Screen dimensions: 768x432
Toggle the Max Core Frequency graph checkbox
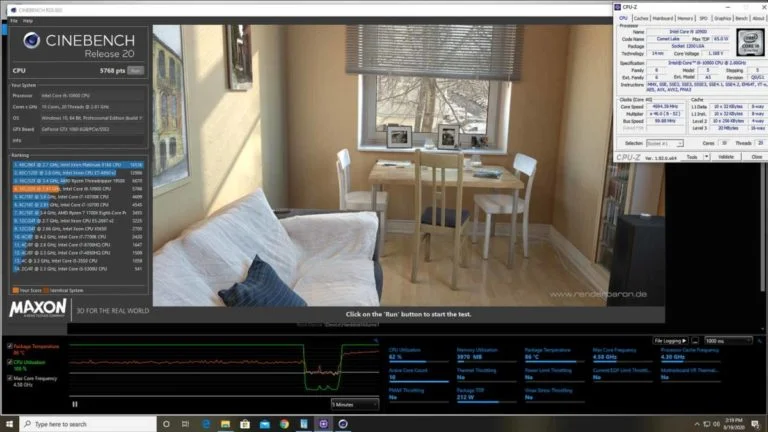(10, 378)
